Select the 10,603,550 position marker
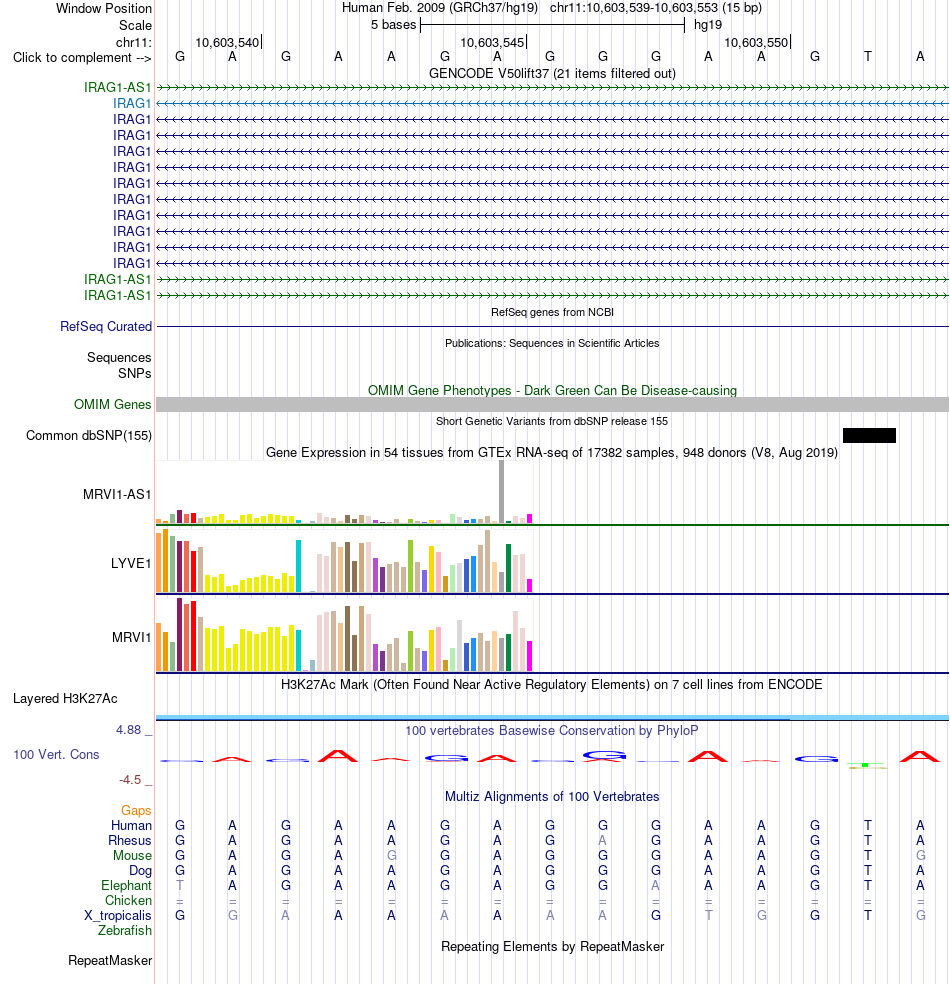This screenshot has width=950, height=984. point(756,43)
